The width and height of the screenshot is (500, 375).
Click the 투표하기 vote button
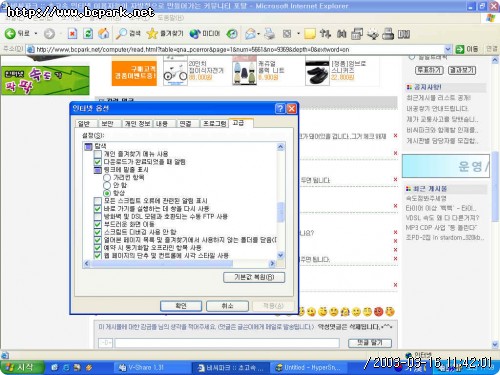[429, 70]
